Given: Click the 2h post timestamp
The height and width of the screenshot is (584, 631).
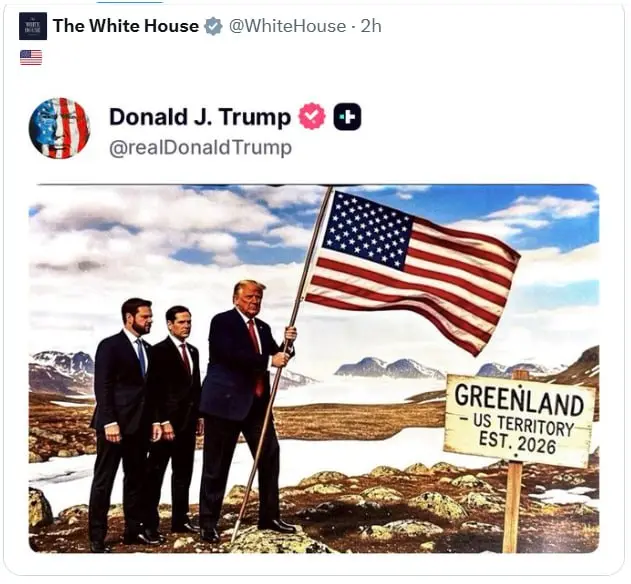Looking at the screenshot, I should click(x=371, y=26).
